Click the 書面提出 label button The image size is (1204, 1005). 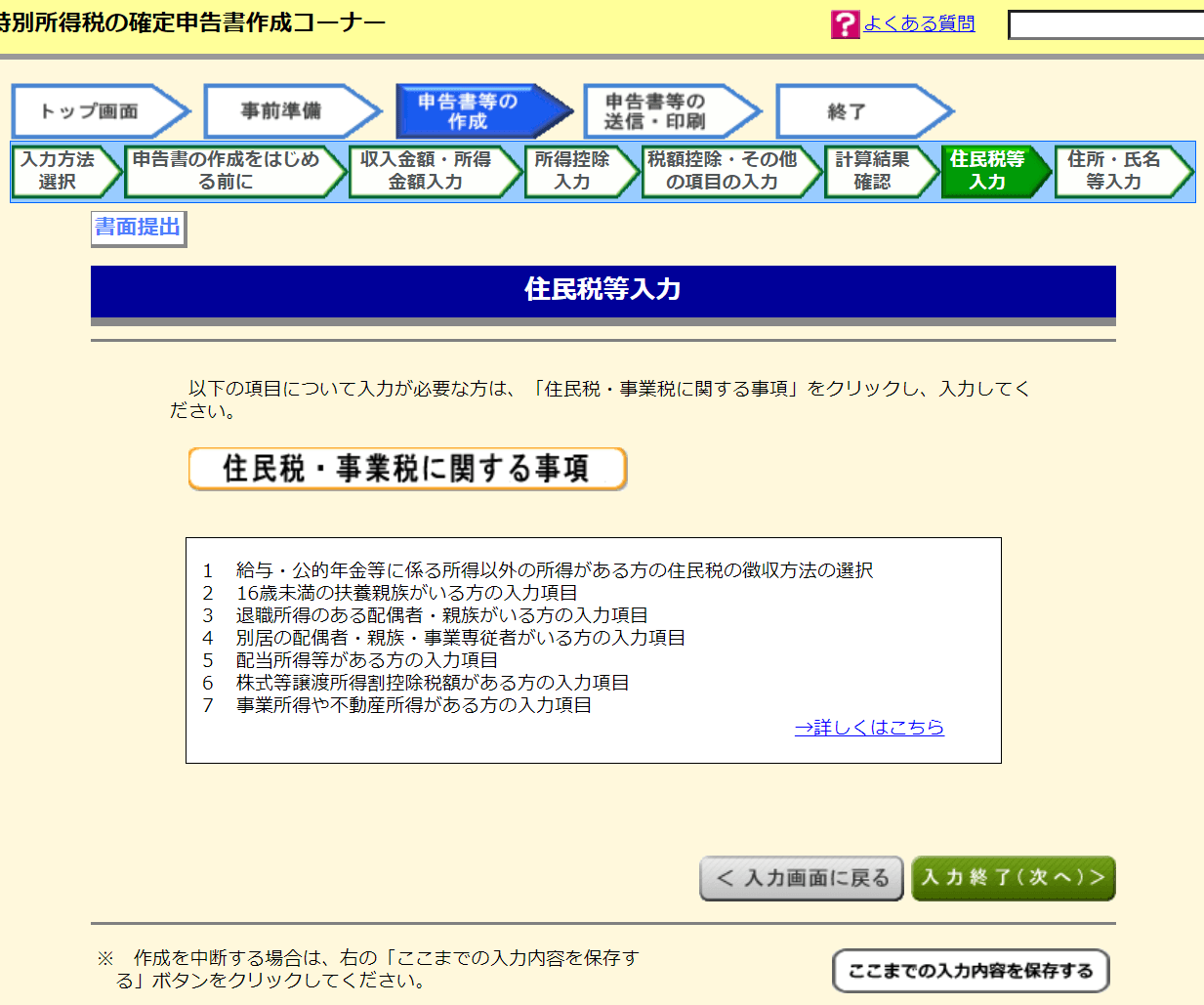(138, 228)
